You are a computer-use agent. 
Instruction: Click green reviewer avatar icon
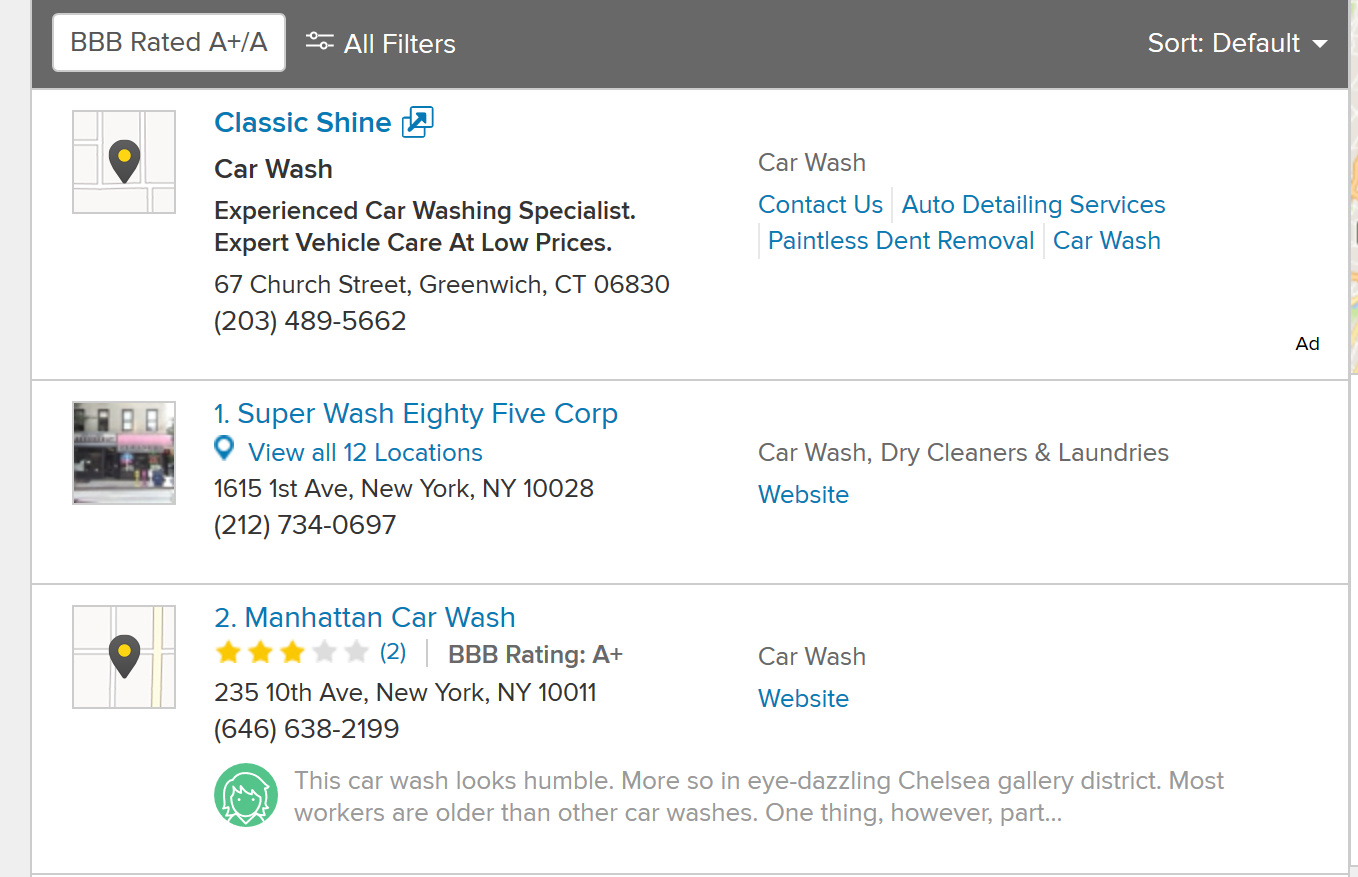click(246, 795)
